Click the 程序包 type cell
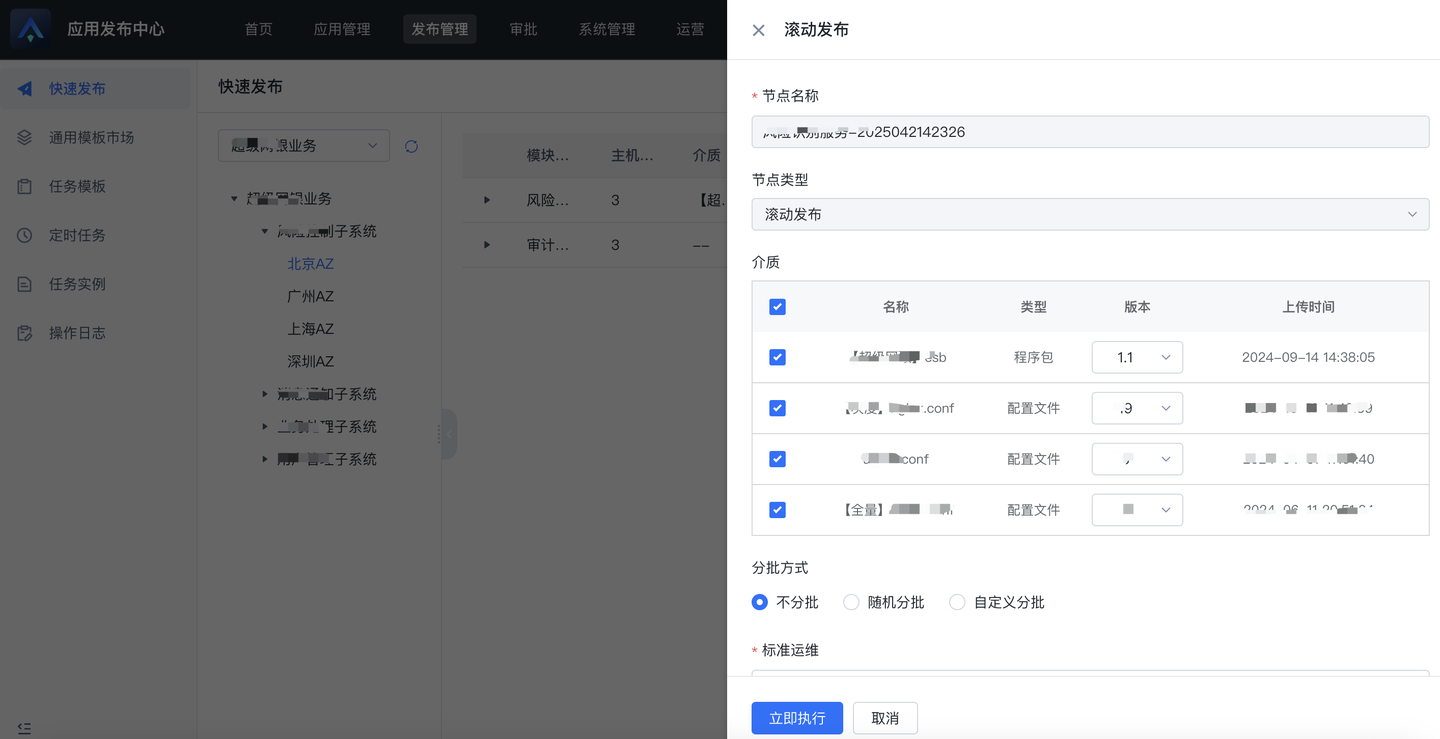Viewport: 1440px width, 739px height. tap(1033, 357)
